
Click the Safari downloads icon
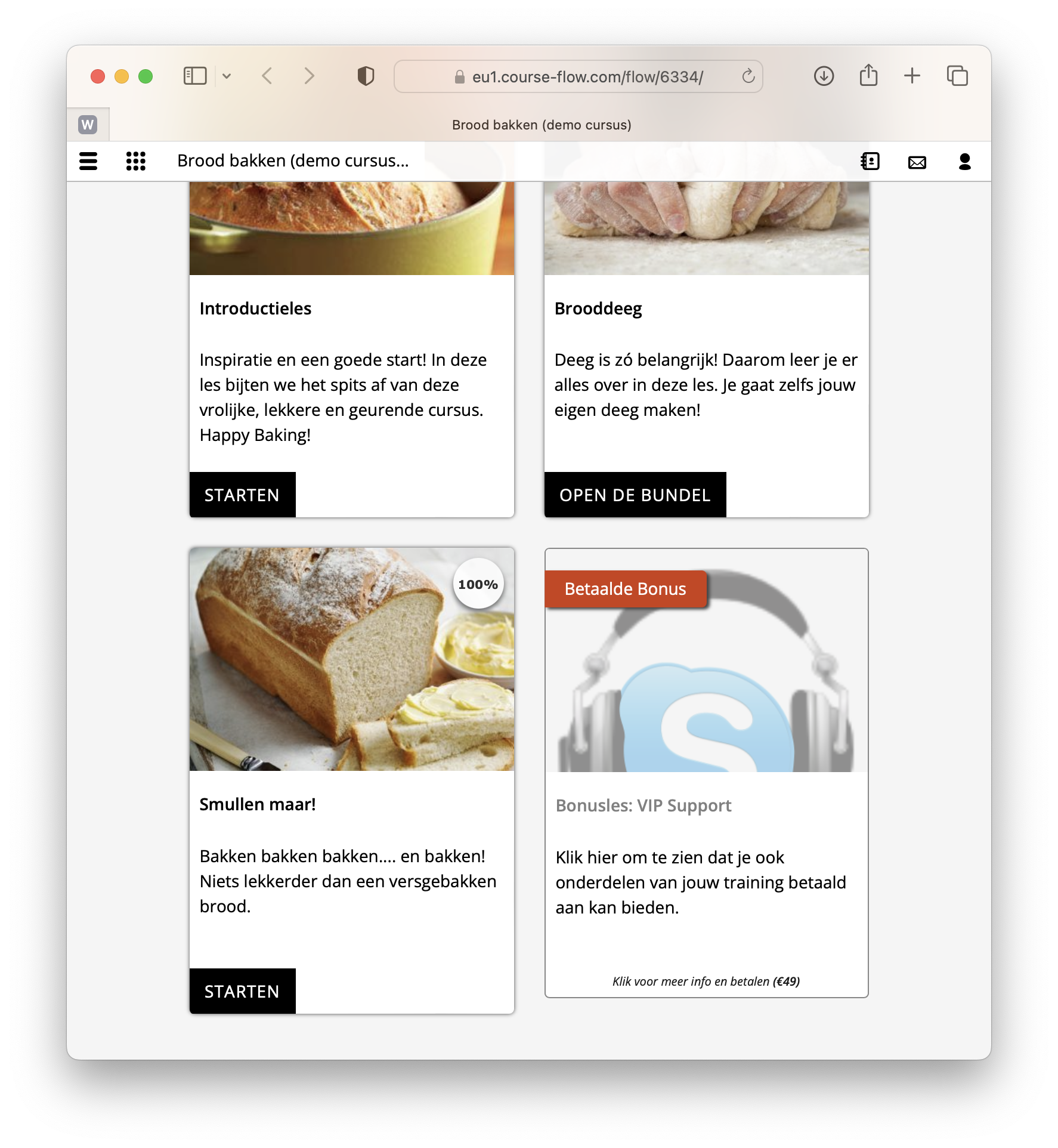(x=824, y=76)
